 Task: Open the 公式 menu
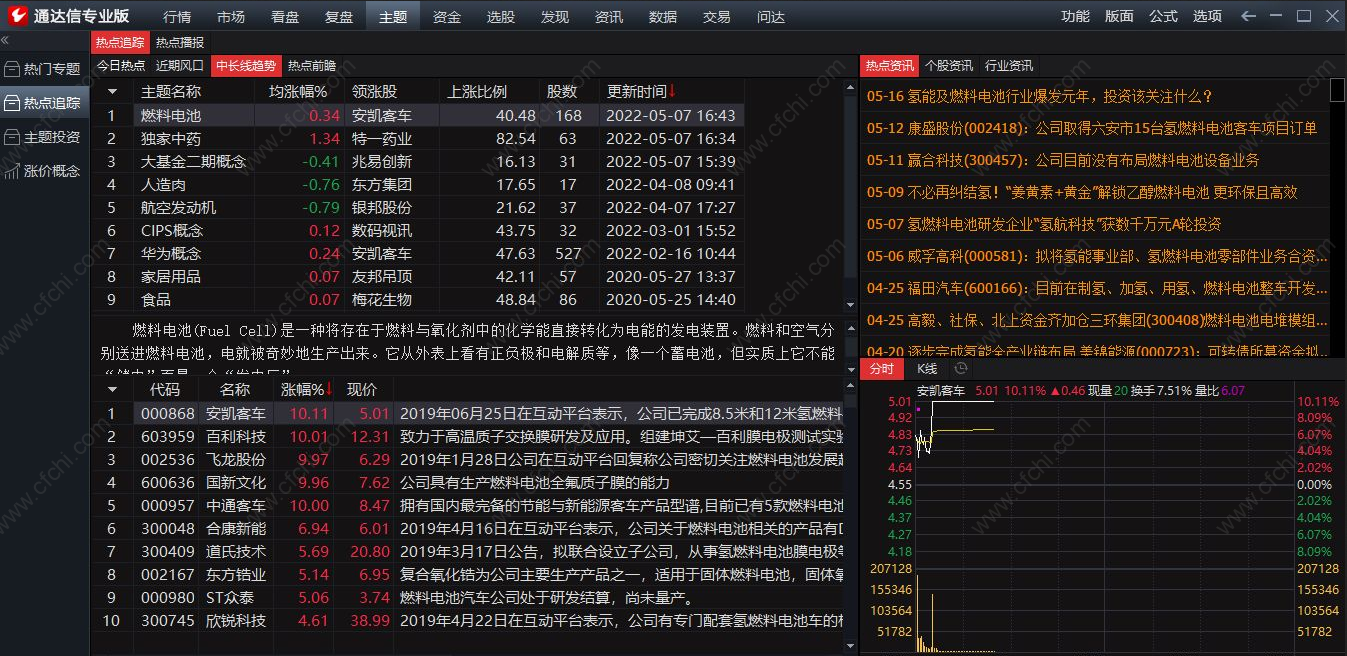pos(1163,16)
